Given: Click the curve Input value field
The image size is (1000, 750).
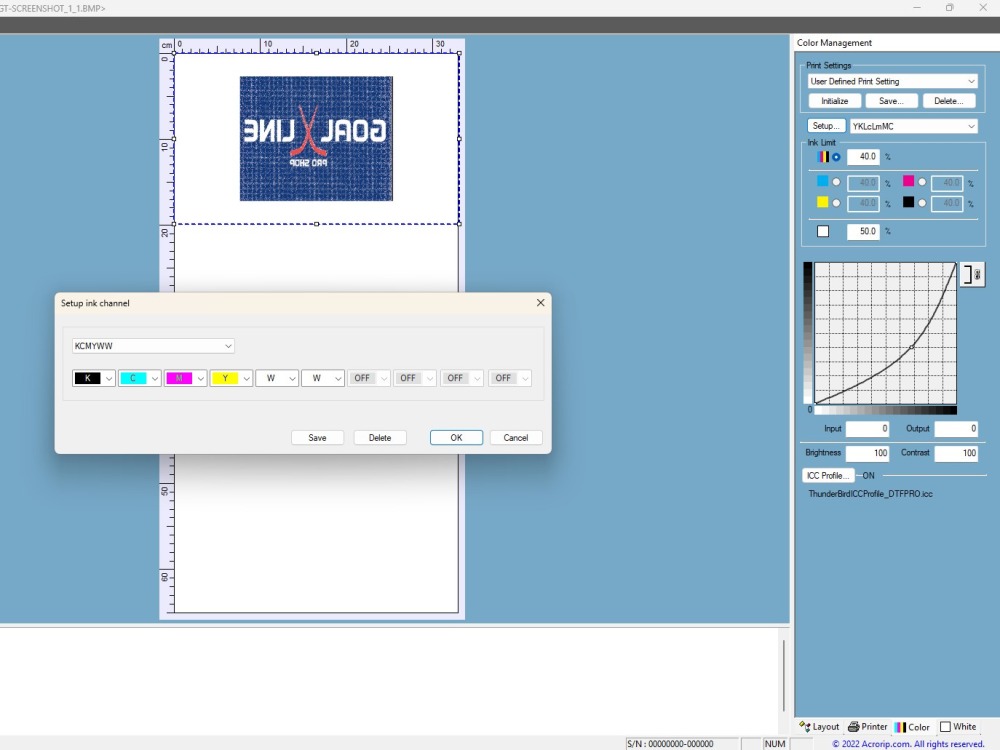Looking at the screenshot, I should (867, 429).
